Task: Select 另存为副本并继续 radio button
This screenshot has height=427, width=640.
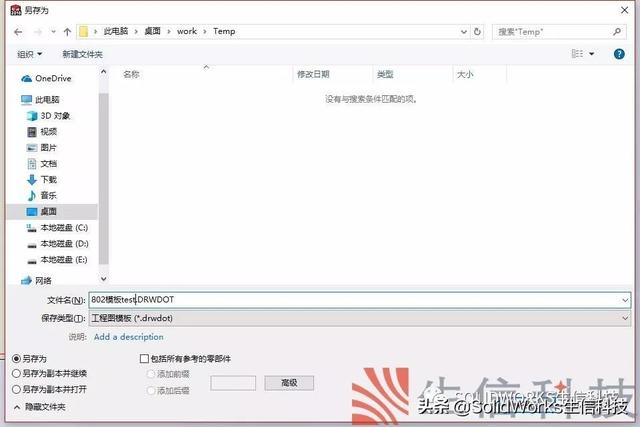Action: click(x=16, y=374)
